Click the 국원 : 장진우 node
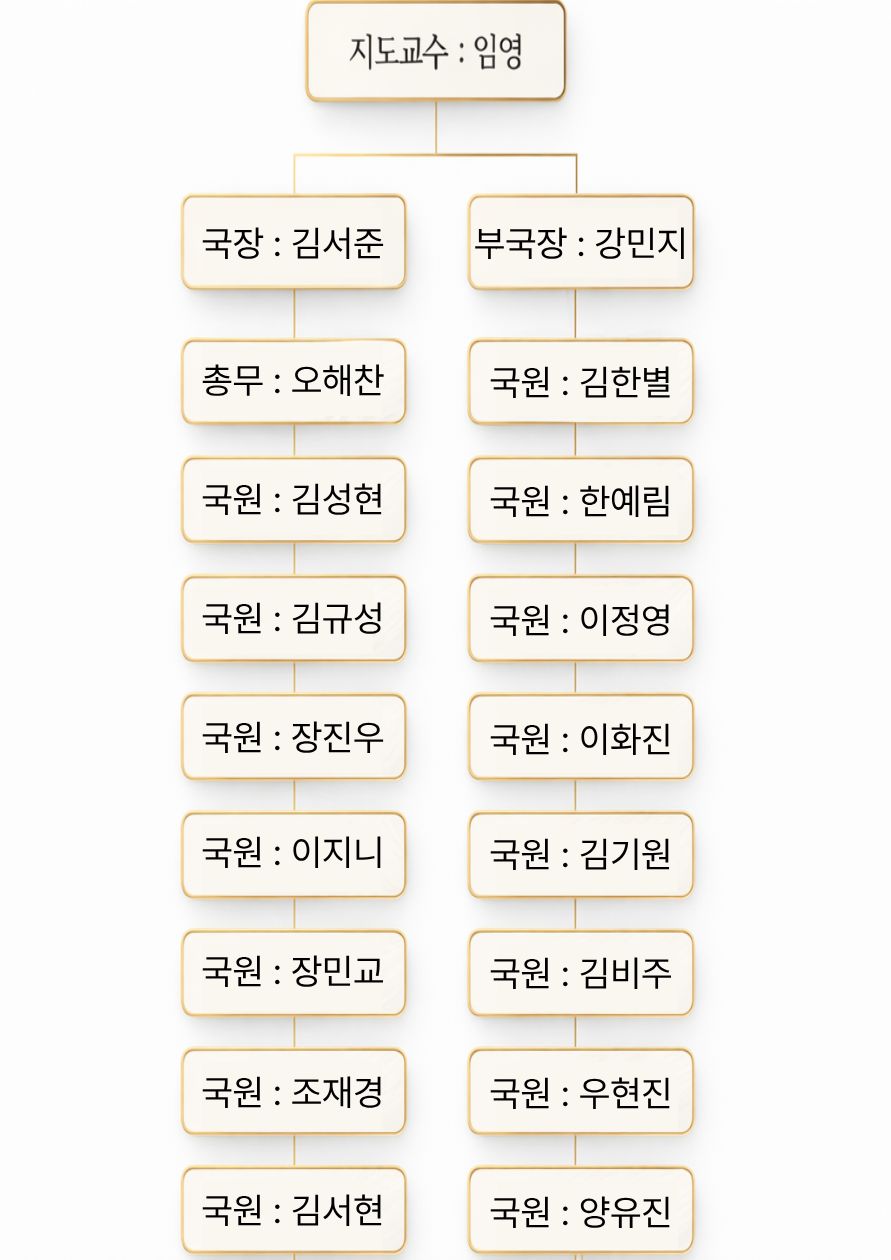Image resolution: width=891 pixels, height=1260 pixels. pyautogui.click(x=293, y=736)
